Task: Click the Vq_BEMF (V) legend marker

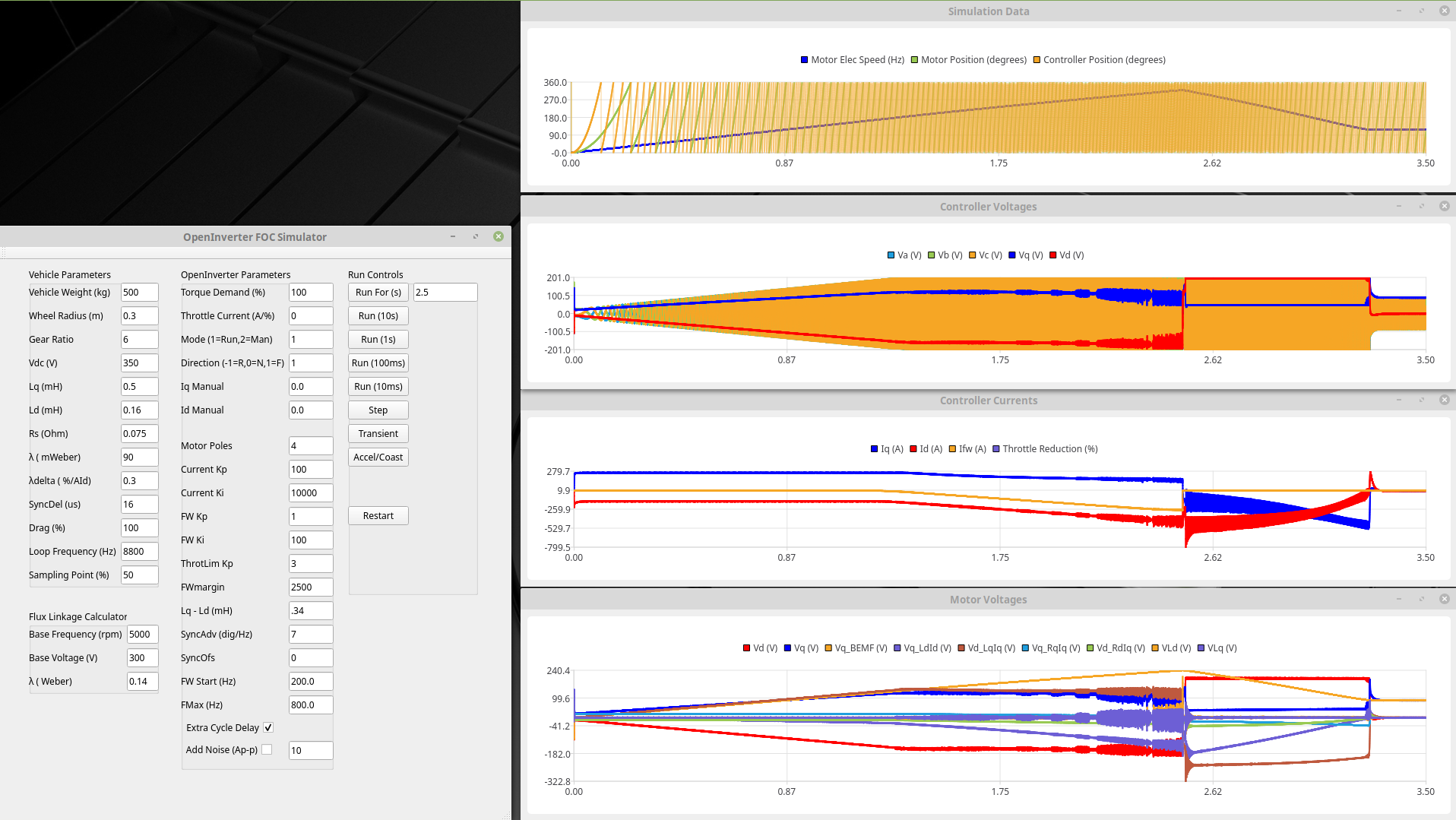Action: coord(828,648)
